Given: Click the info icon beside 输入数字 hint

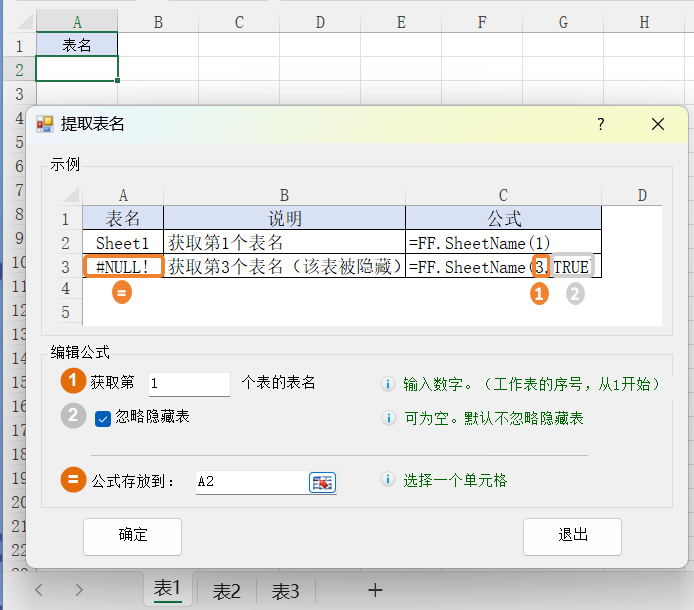Looking at the screenshot, I should click(388, 384).
